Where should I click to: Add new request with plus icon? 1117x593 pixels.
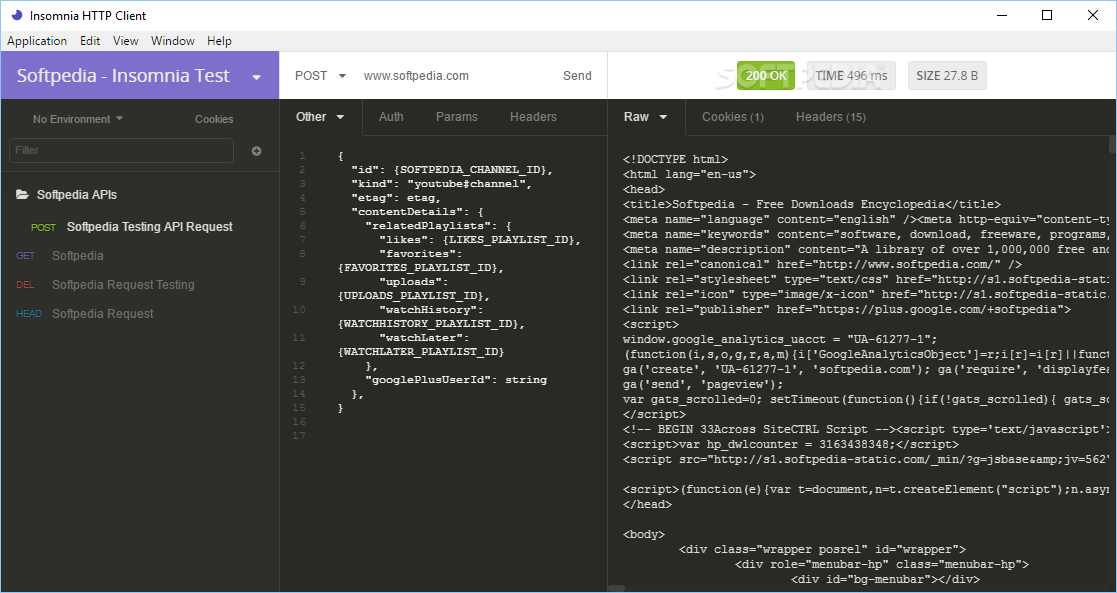[256, 150]
